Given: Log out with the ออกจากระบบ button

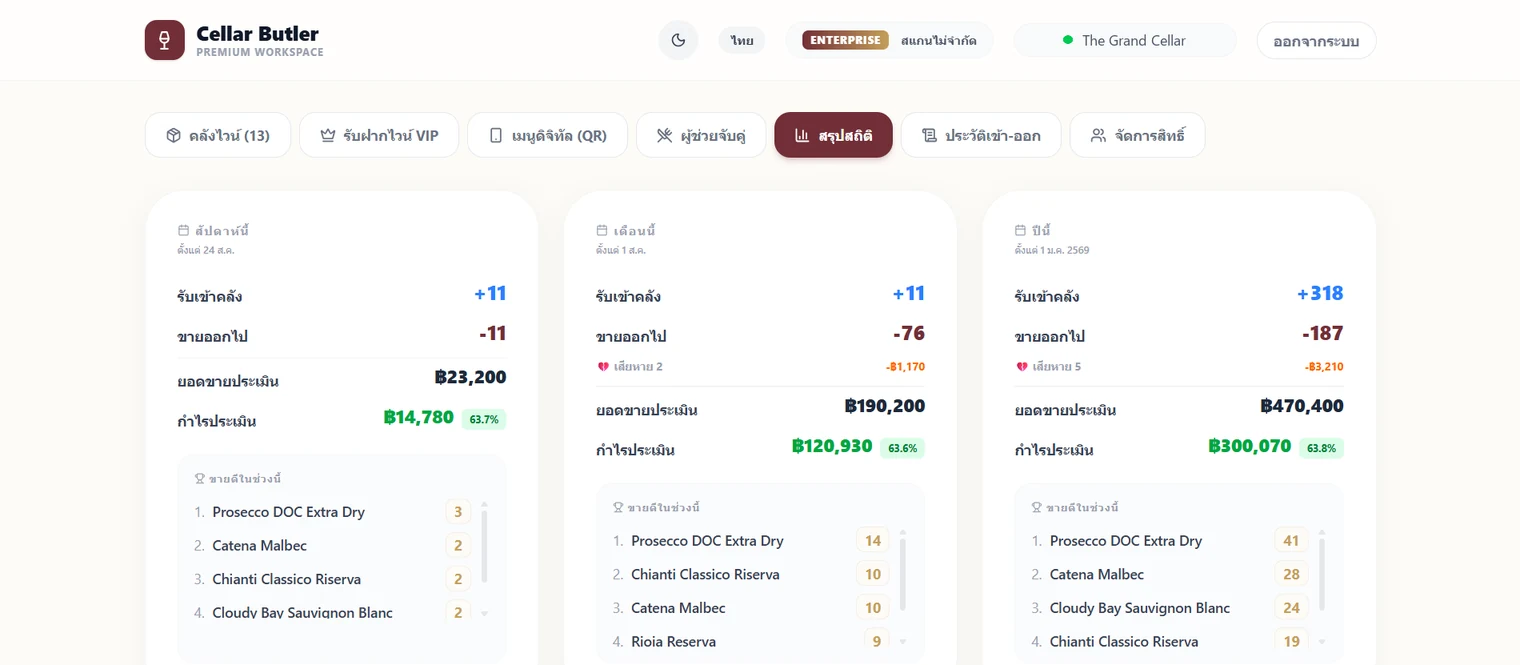Looking at the screenshot, I should tap(1316, 41).
